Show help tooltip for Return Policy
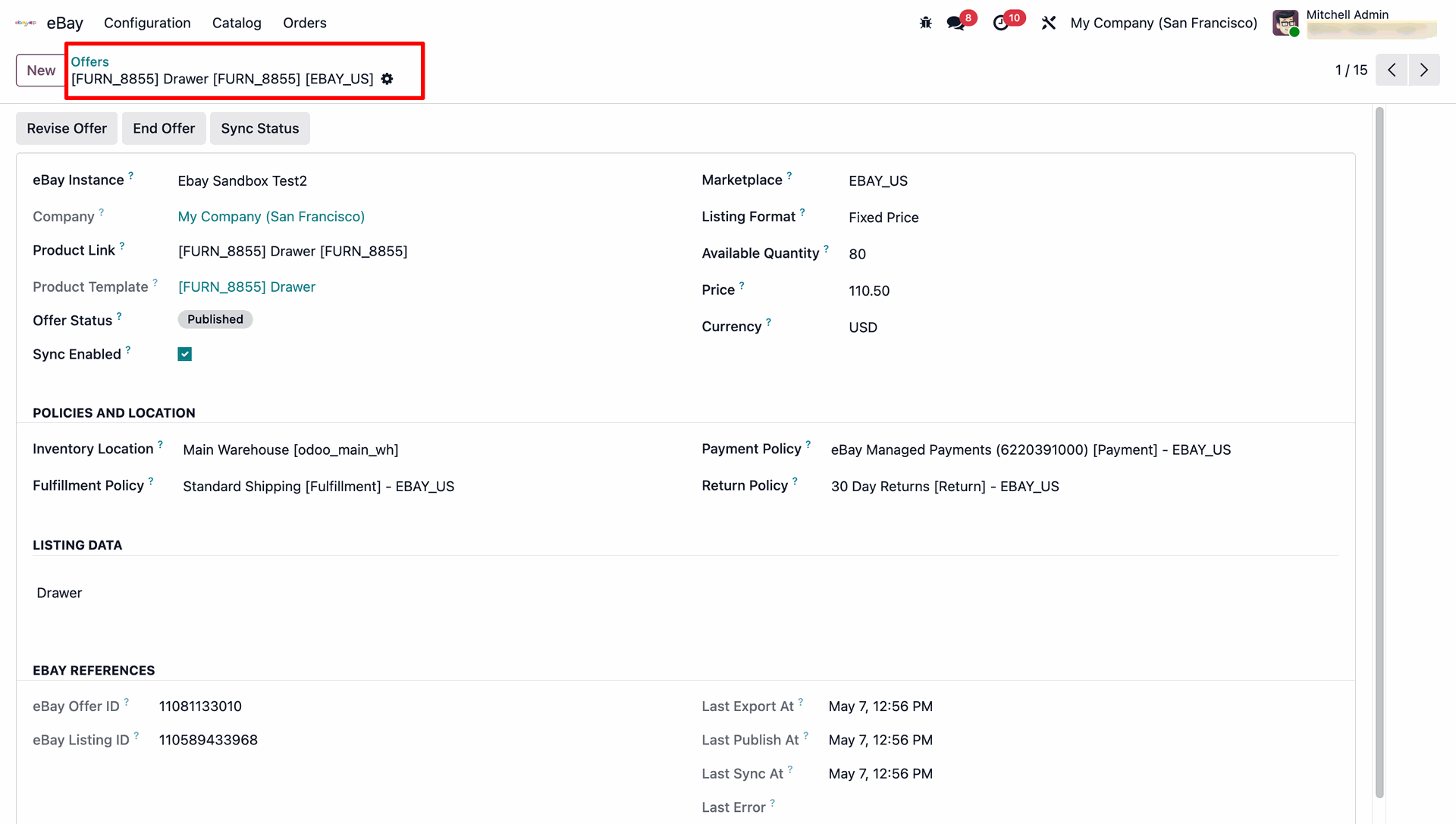Image resolution: width=1456 pixels, height=824 pixels. 795,481
